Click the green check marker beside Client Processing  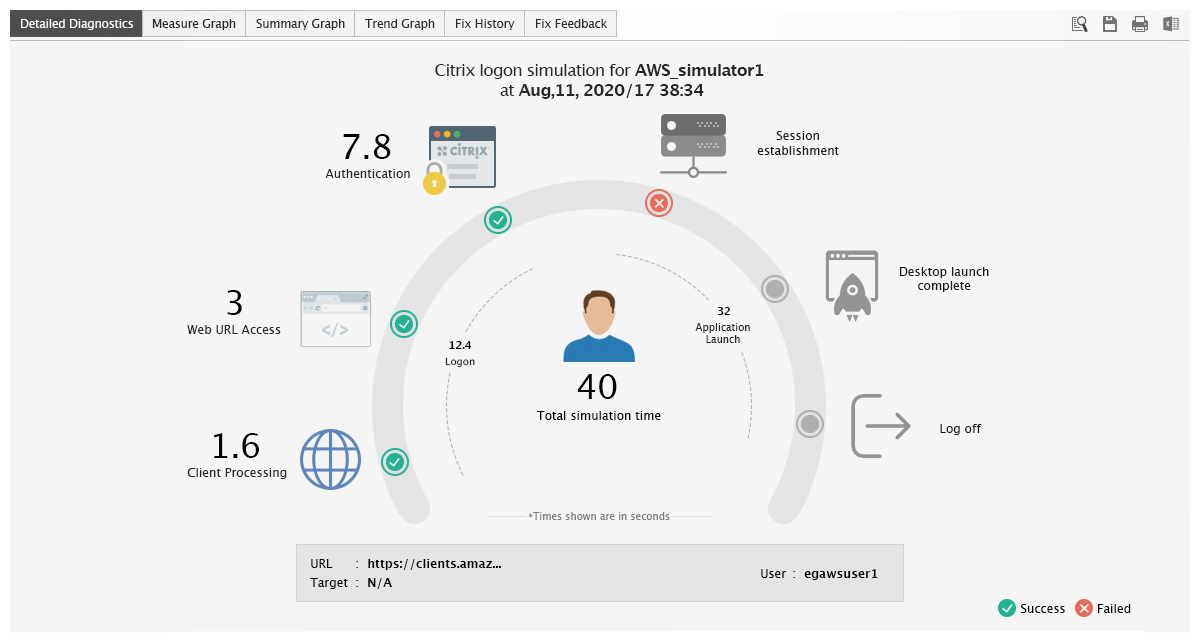(x=396, y=461)
